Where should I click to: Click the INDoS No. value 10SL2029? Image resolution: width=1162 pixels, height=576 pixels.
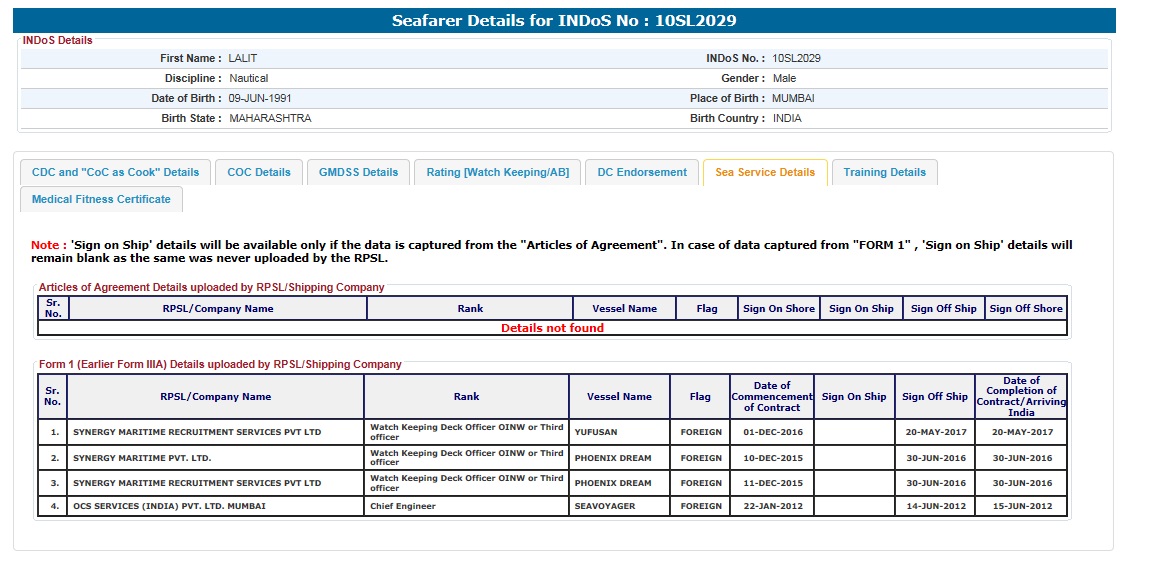(796, 59)
